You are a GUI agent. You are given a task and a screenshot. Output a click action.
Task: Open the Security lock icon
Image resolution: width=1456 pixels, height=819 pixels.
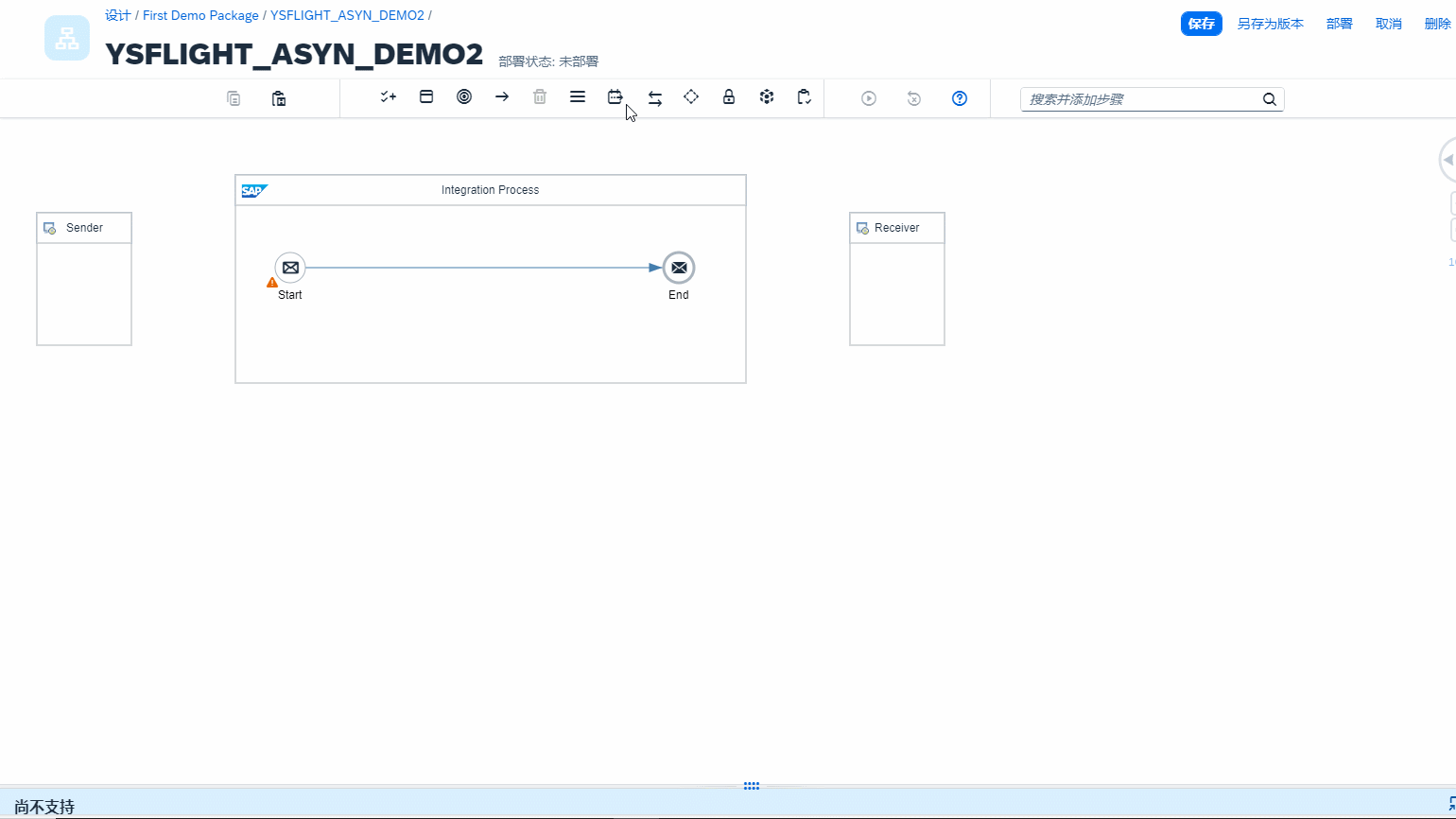click(729, 97)
